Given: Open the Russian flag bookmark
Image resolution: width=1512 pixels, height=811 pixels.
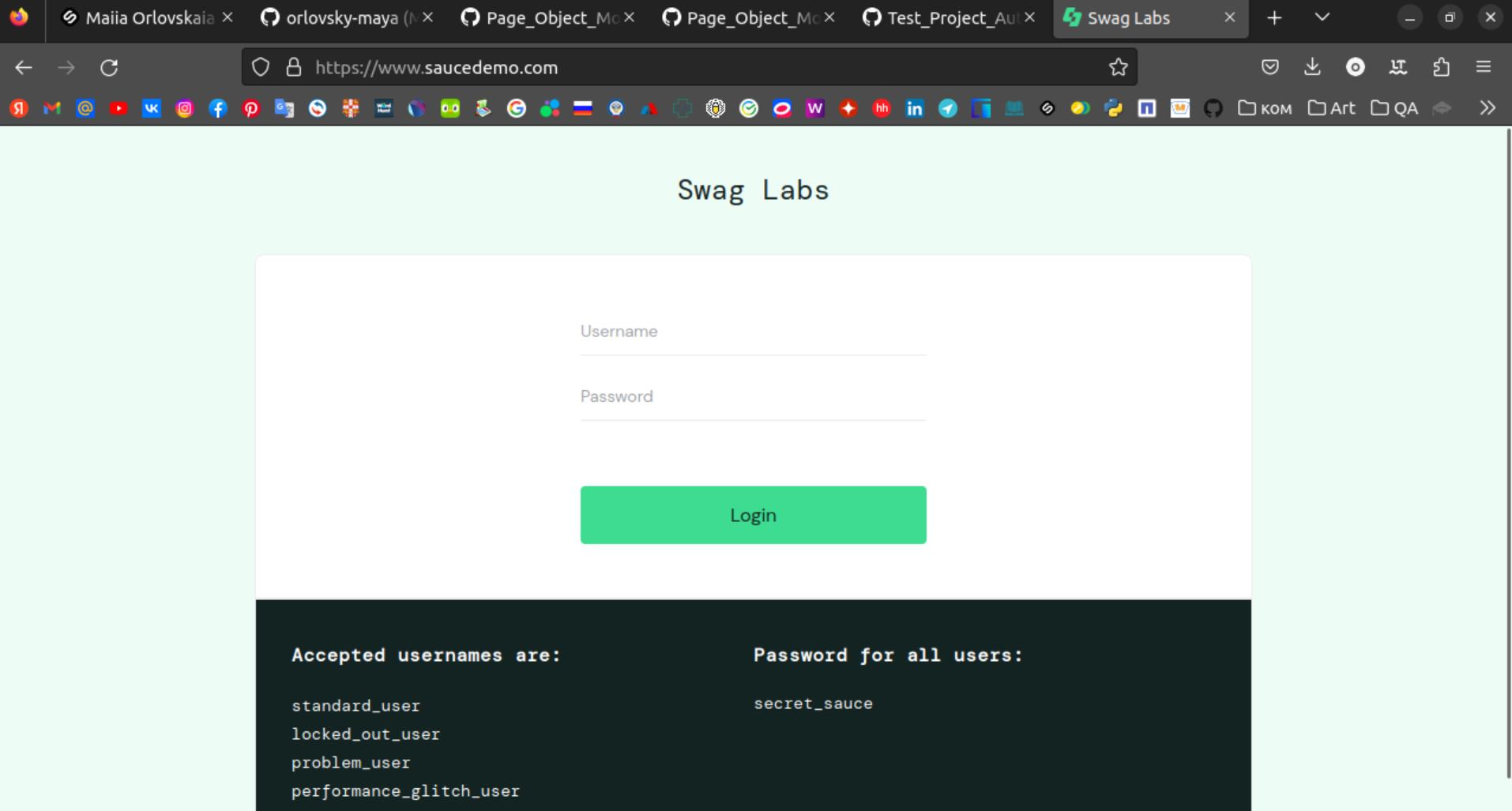Looking at the screenshot, I should [x=583, y=108].
